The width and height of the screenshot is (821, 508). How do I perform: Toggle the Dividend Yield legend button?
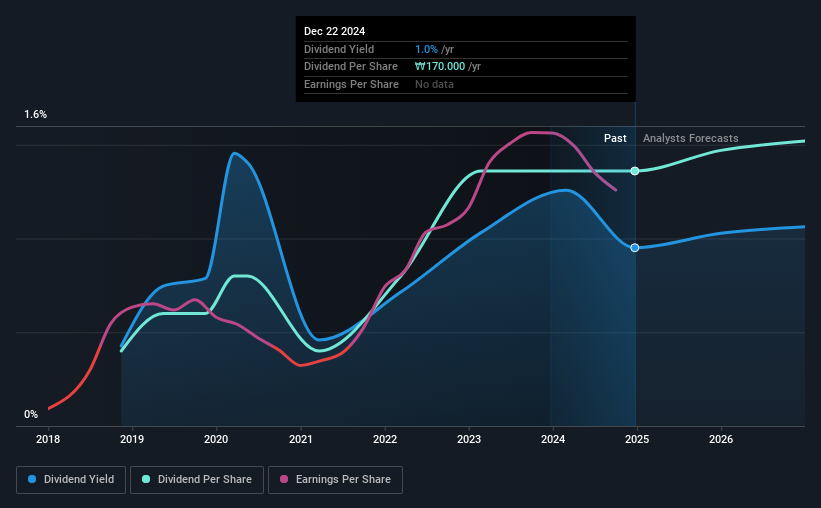(71, 480)
